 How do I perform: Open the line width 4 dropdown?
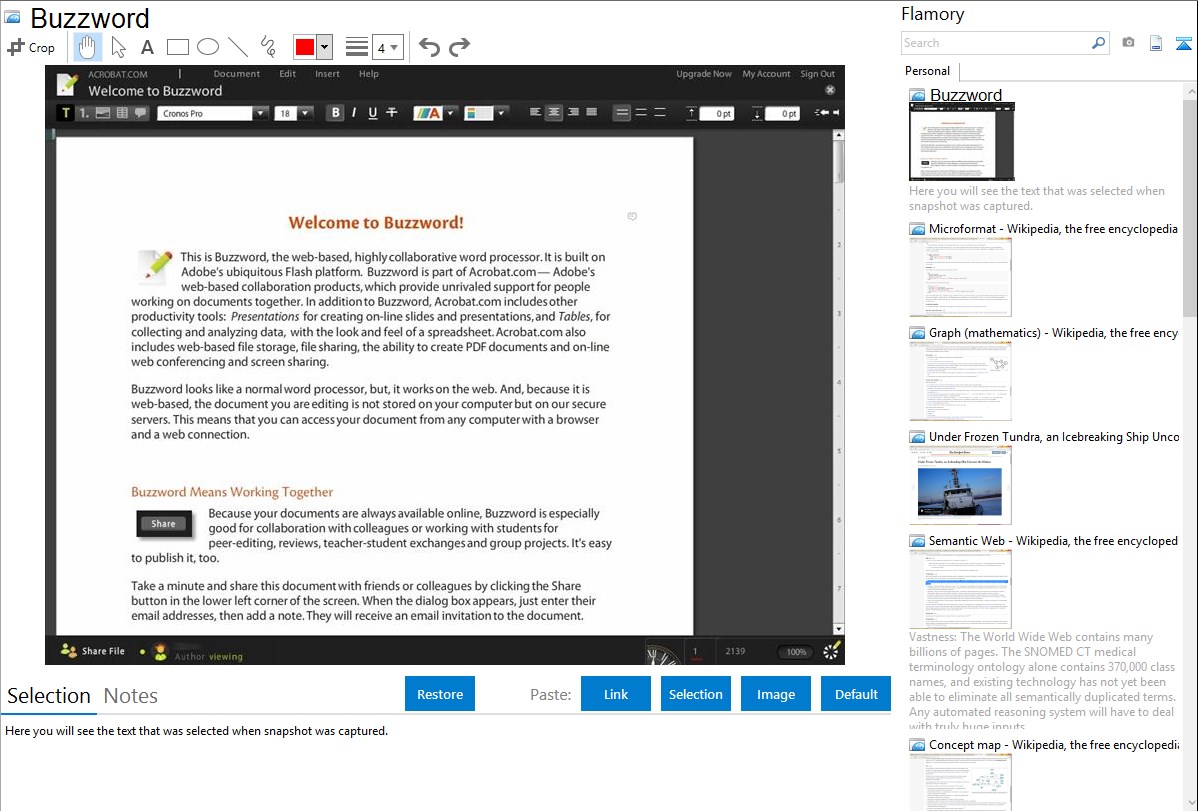pos(388,47)
